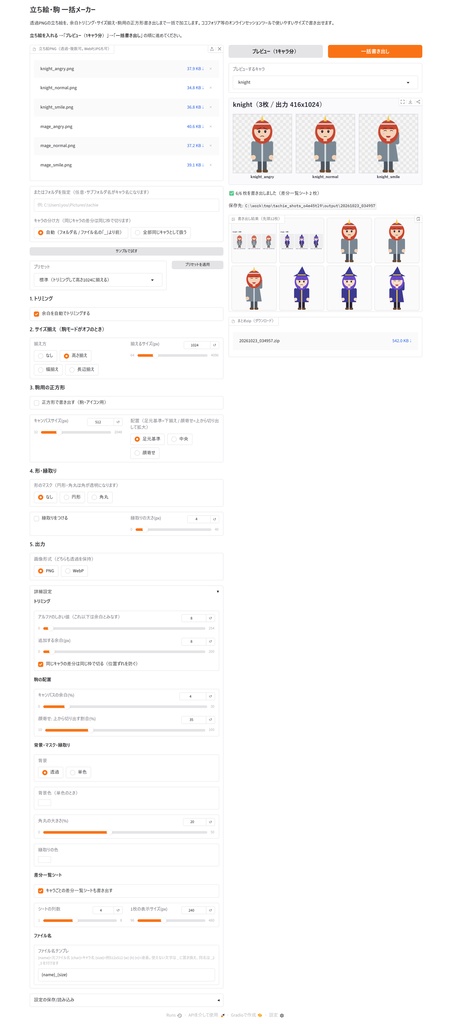Select 中央 placement option
Viewport: 452px width, 1024px height.
[x=180, y=439]
